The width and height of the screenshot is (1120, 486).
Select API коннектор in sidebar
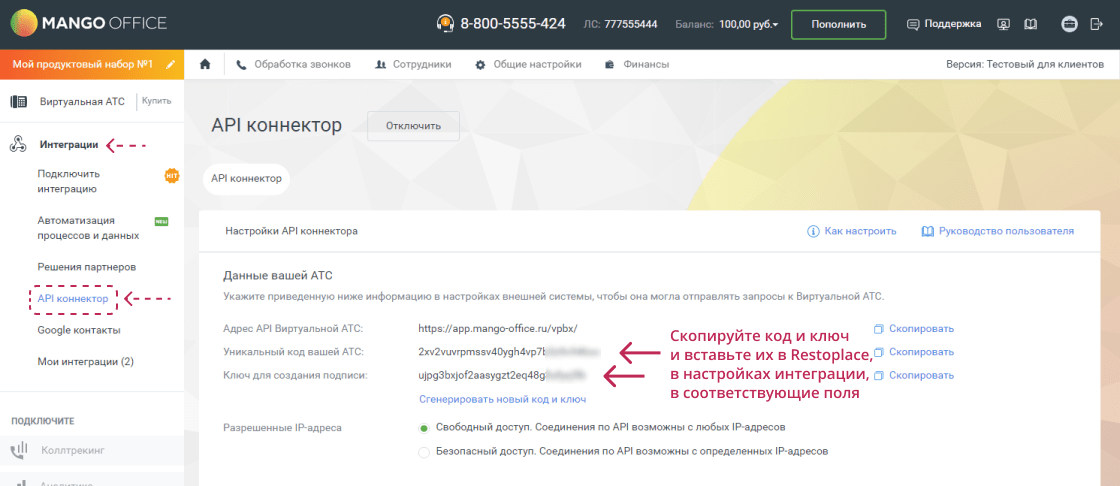pyautogui.click(x=73, y=299)
